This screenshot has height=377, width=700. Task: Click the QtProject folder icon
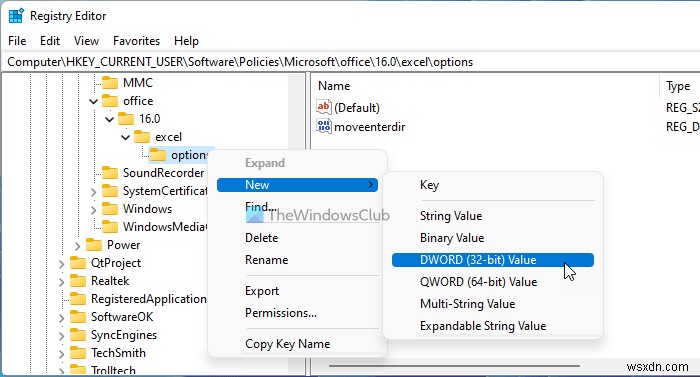[x=78, y=263]
